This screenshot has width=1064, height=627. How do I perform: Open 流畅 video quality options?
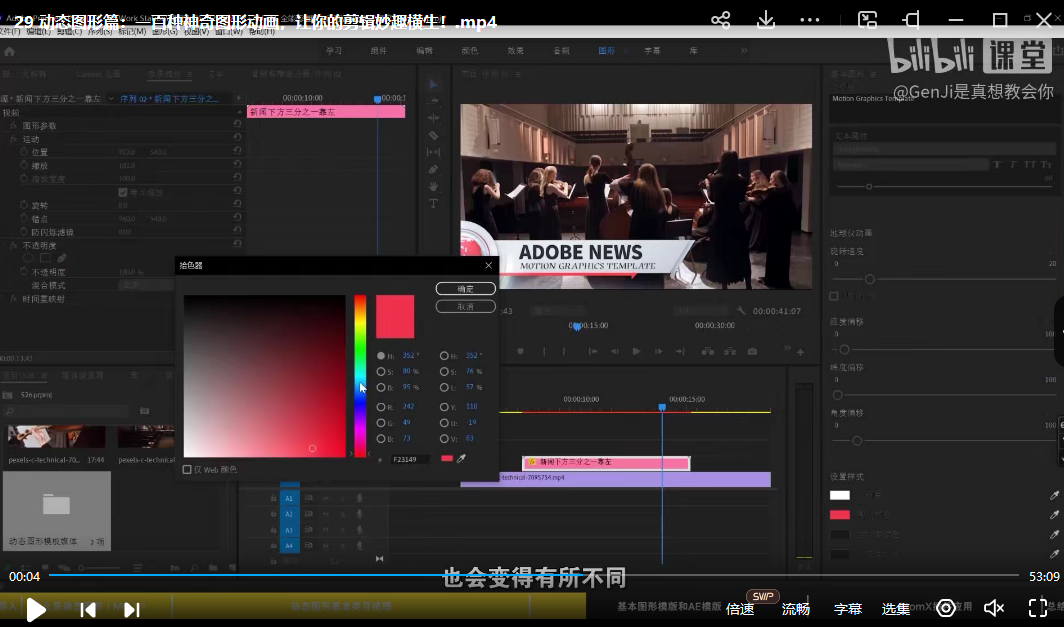(x=795, y=609)
